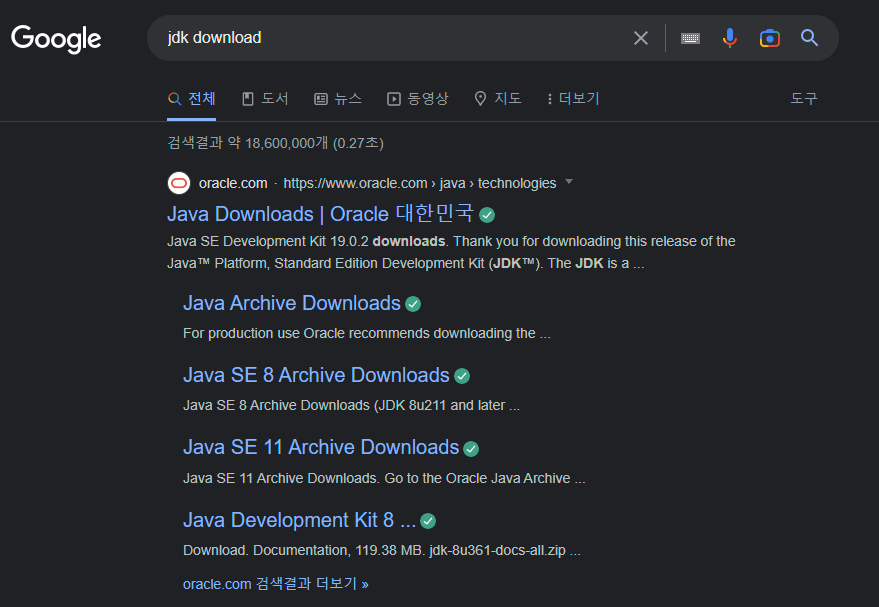
Task: Click verified badge next to Java Development Kit 8
Action: (x=428, y=521)
